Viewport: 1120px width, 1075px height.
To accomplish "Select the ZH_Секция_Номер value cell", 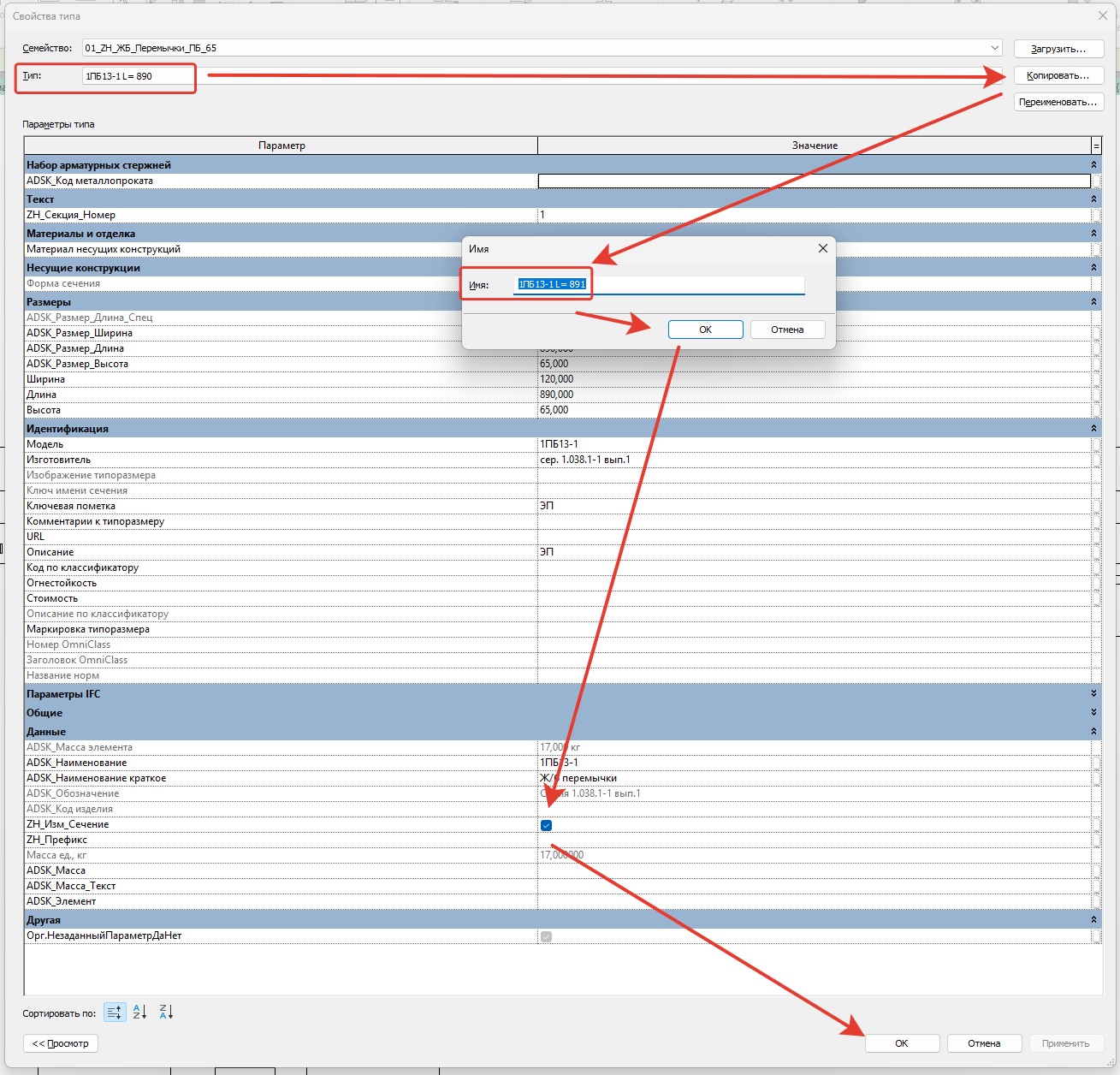I will (x=815, y=215).
